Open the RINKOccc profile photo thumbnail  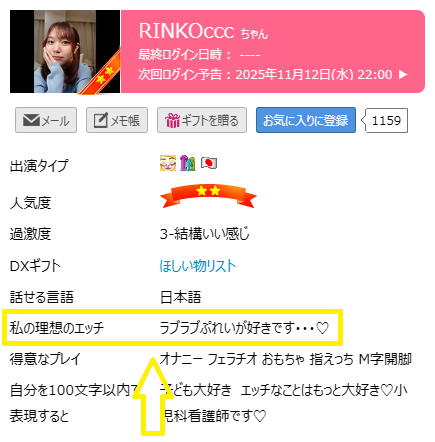click(65, 52)
